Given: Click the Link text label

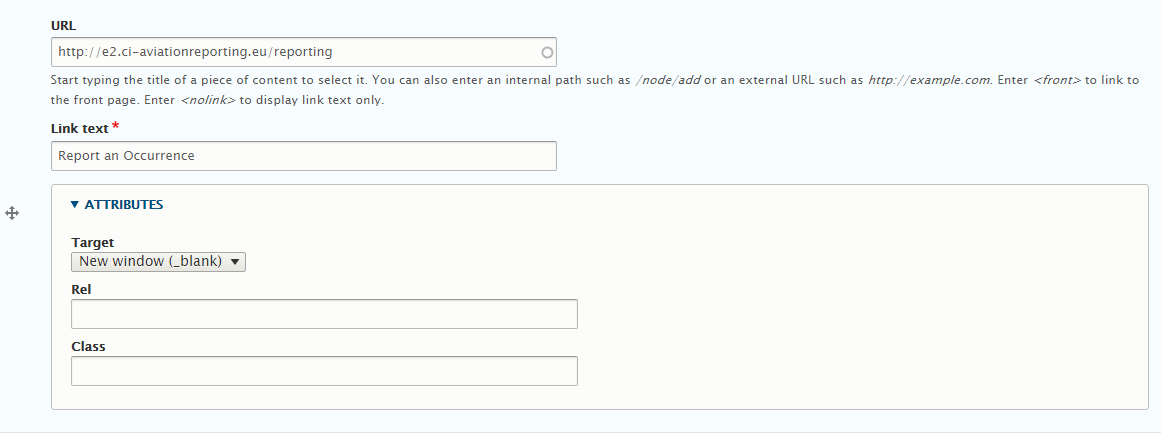Looking at the screenshot, I should click(80, 128).
